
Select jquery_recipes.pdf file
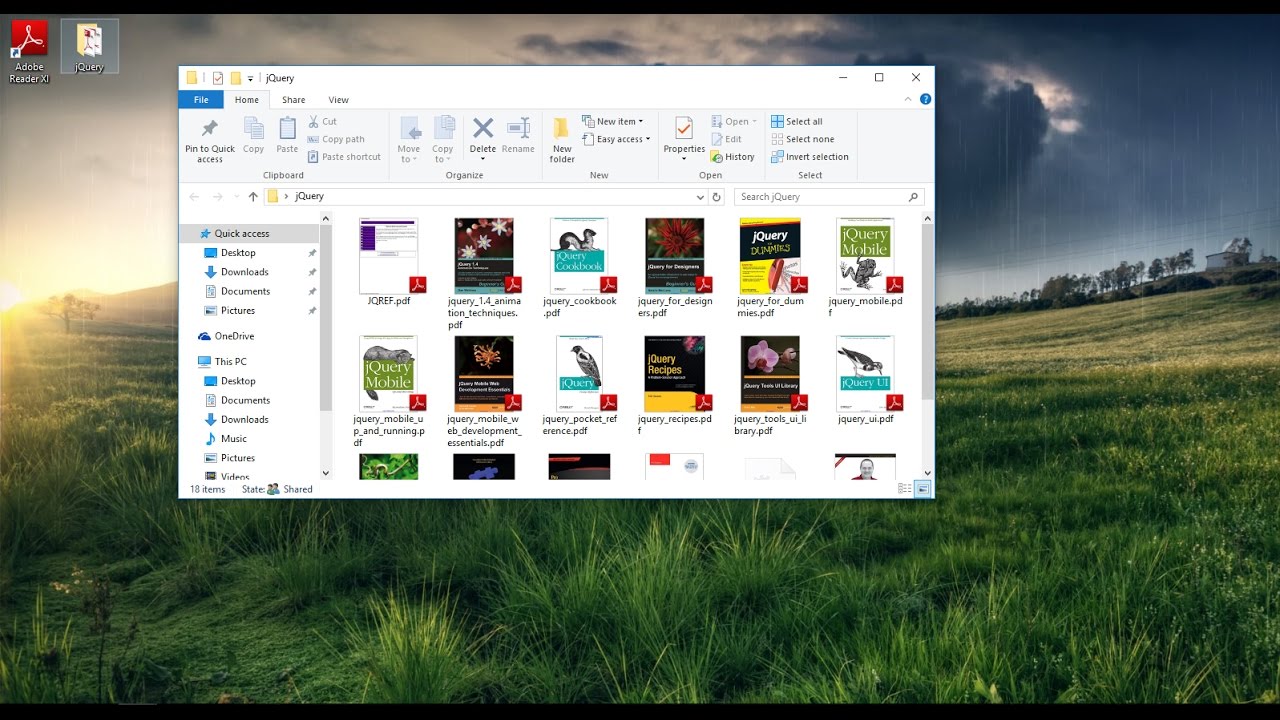675,386
